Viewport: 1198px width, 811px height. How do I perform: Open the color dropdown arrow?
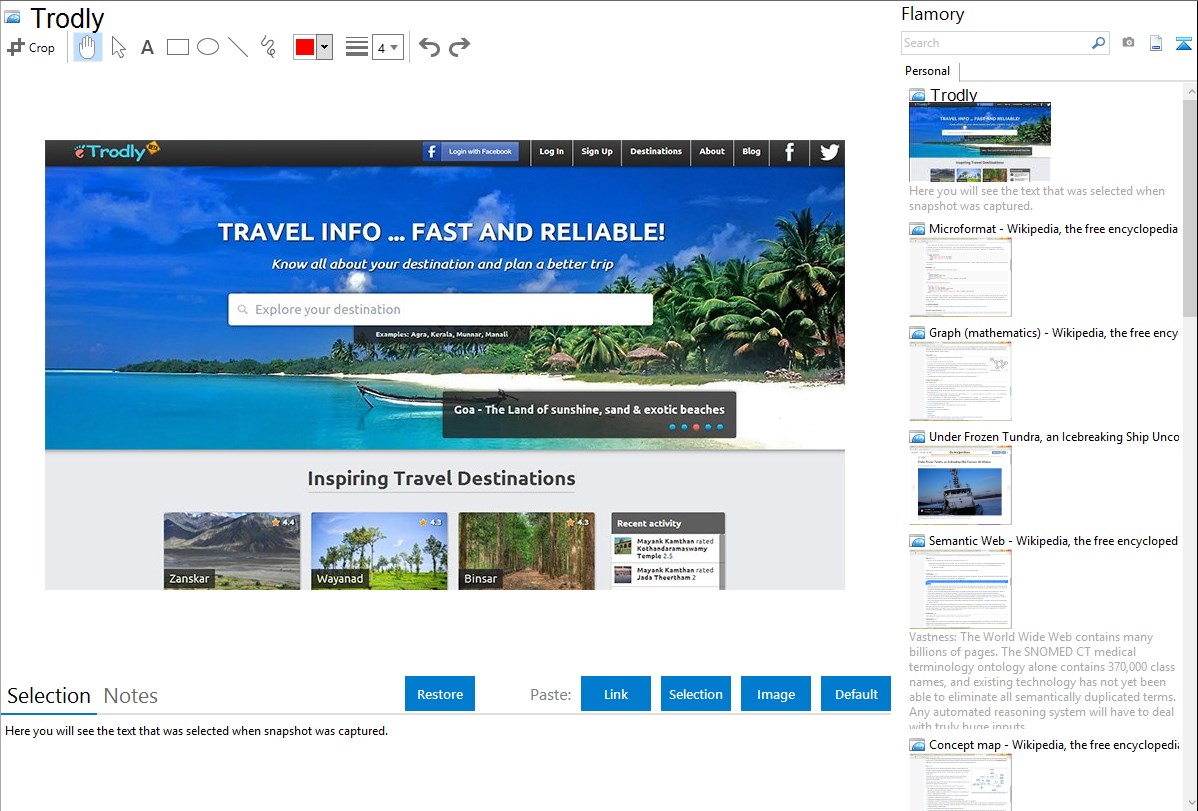click(325, 47)
